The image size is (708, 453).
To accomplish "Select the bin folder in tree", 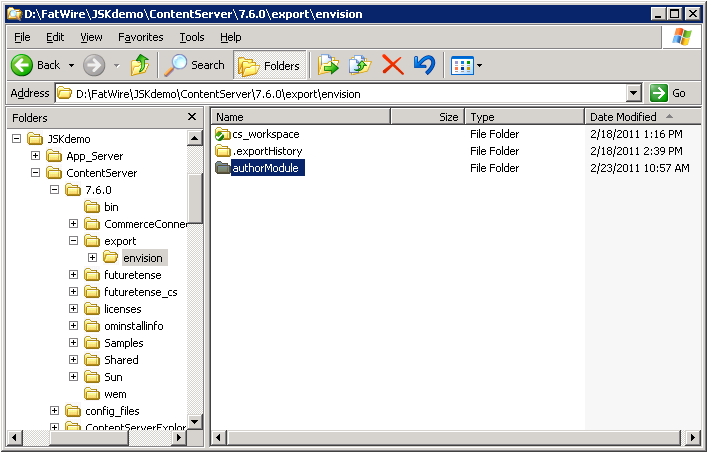I will coord(102,207).
